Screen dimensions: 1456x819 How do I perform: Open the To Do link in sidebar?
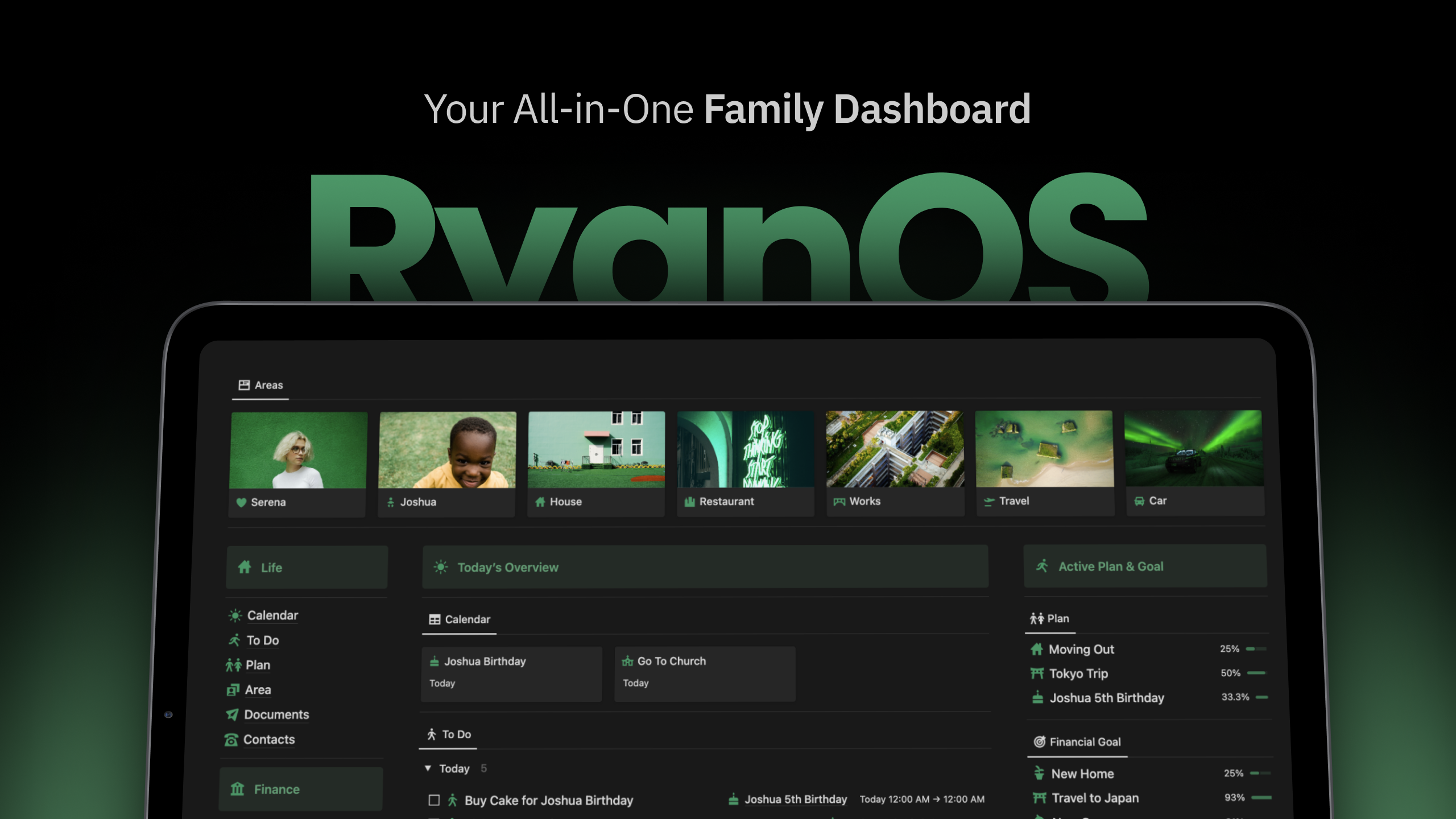pyautogui.click(x=263, y=640)
